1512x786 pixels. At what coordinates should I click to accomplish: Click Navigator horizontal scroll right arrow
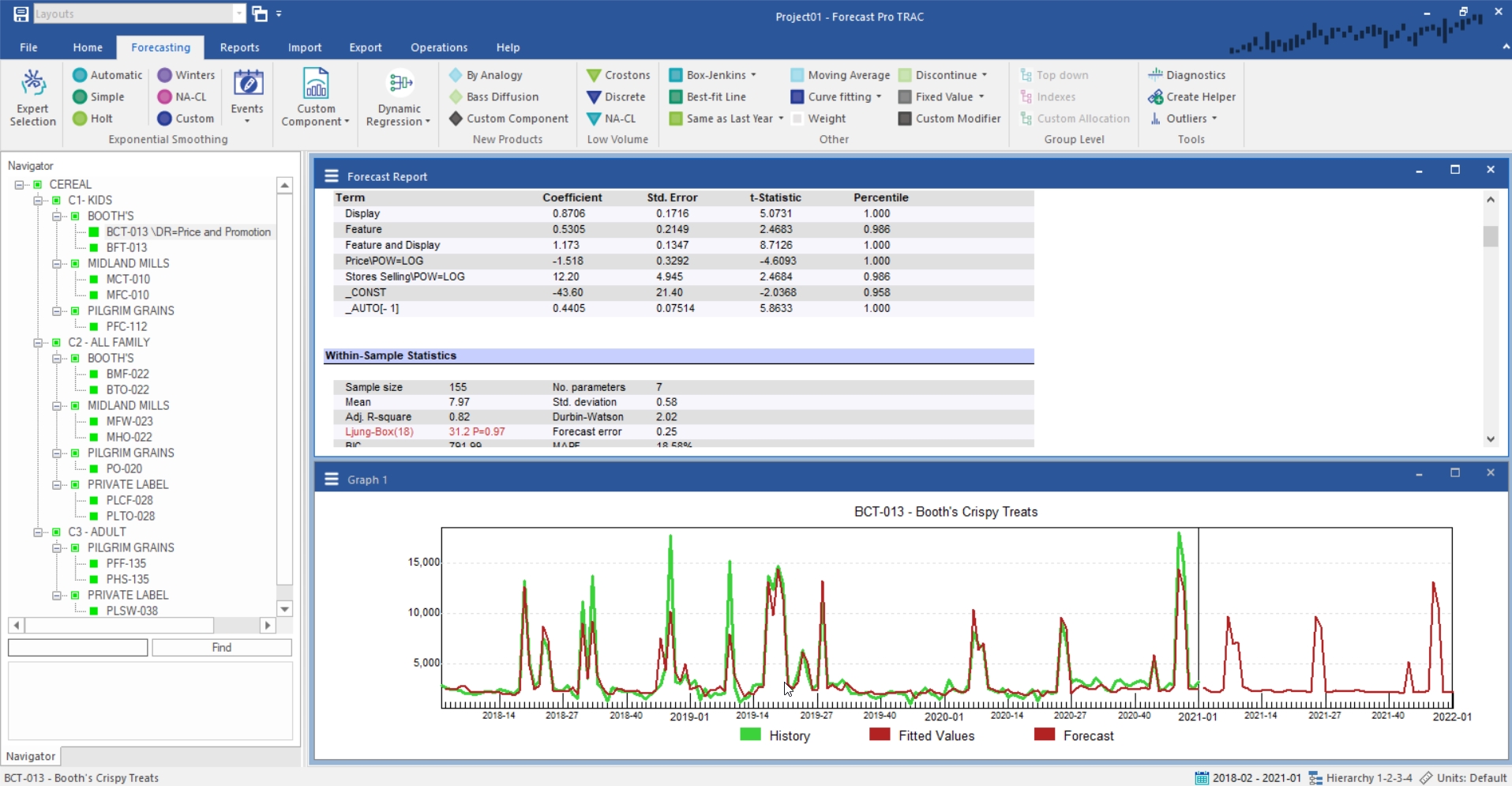[268, 625]
